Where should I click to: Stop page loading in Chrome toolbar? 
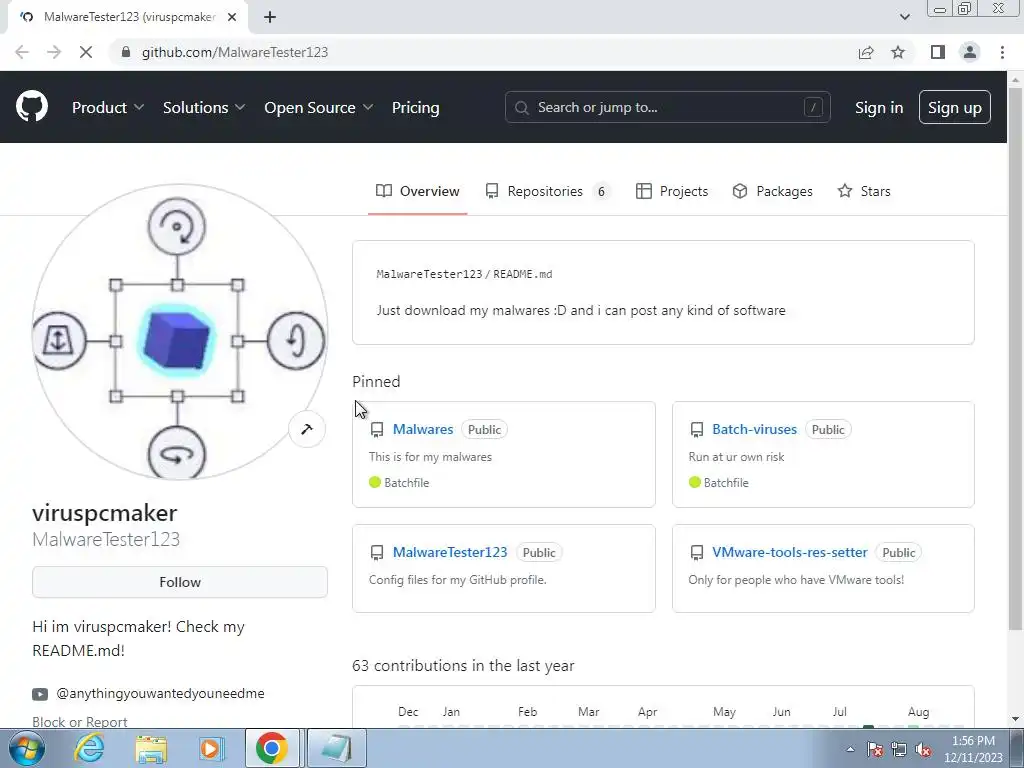[86, 52]
